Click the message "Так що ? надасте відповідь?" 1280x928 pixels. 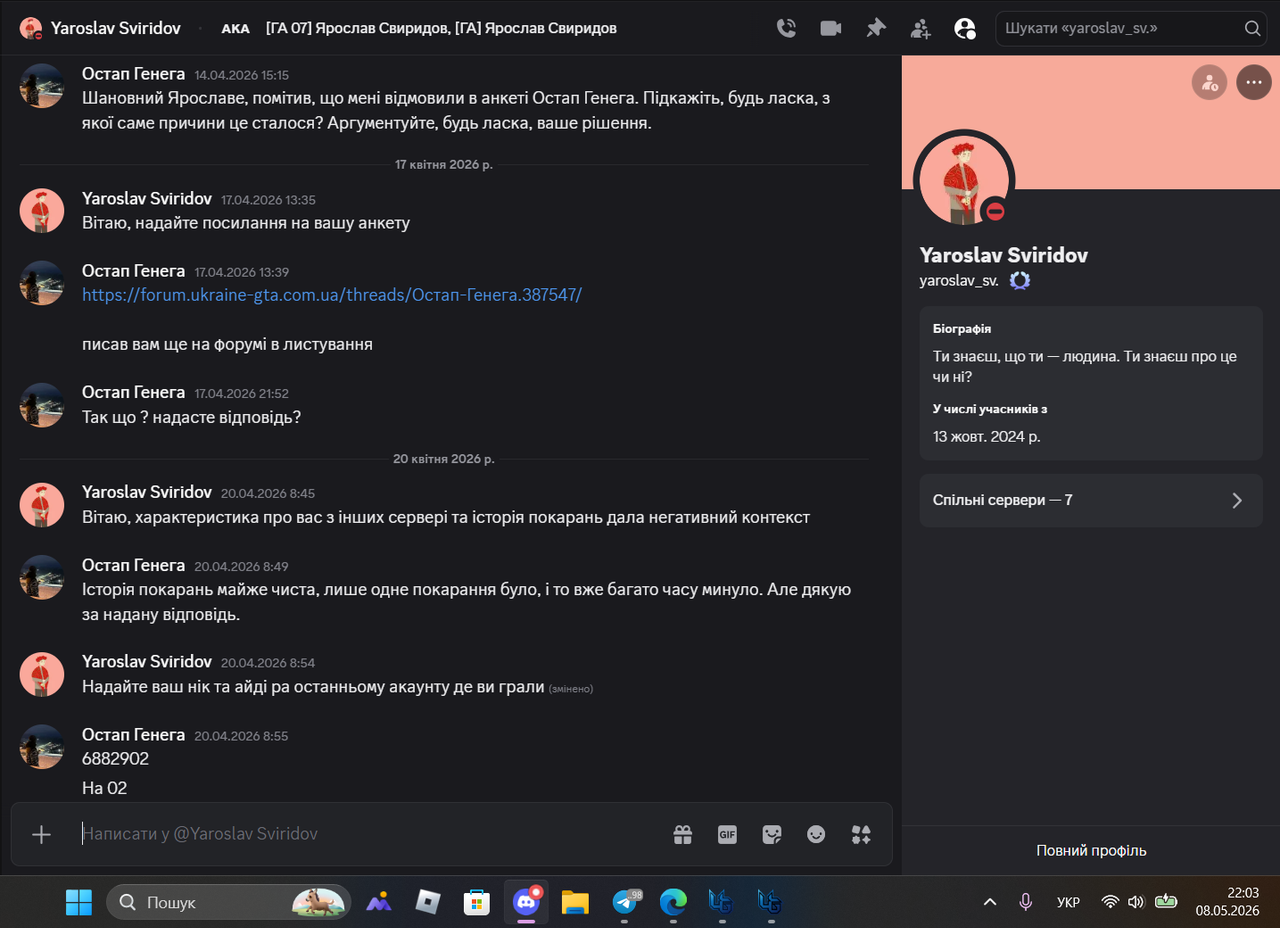(191, 417)
